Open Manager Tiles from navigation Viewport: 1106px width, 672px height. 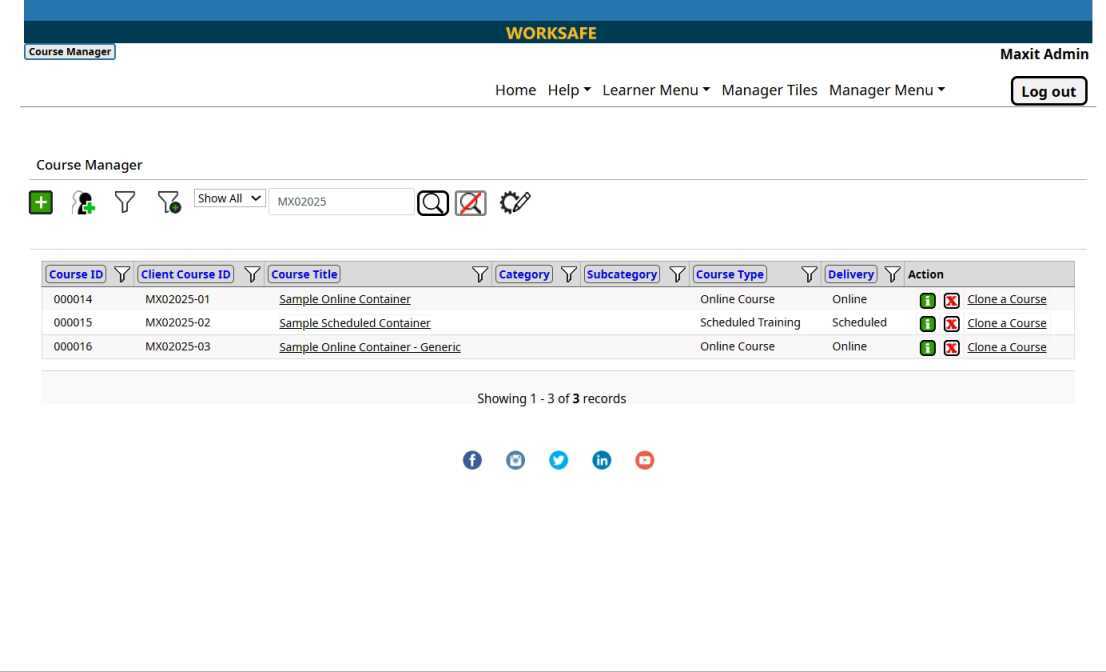tap(769, 90)
